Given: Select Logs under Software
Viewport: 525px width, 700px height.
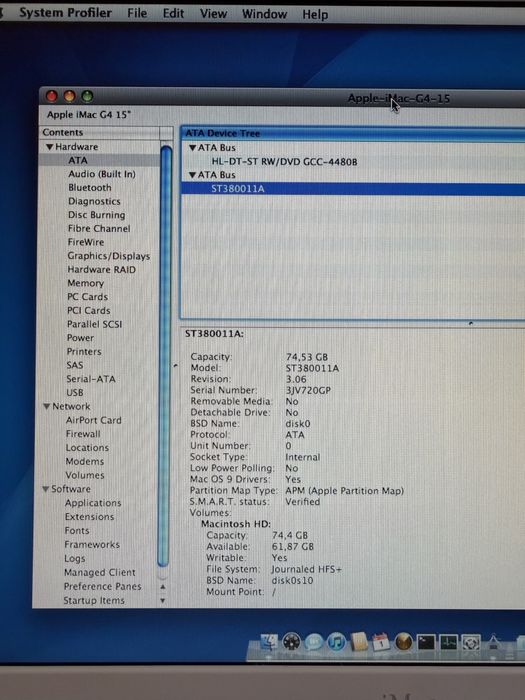Looking at the screenshot, I should pyautogui.click(x=75, y=558).
